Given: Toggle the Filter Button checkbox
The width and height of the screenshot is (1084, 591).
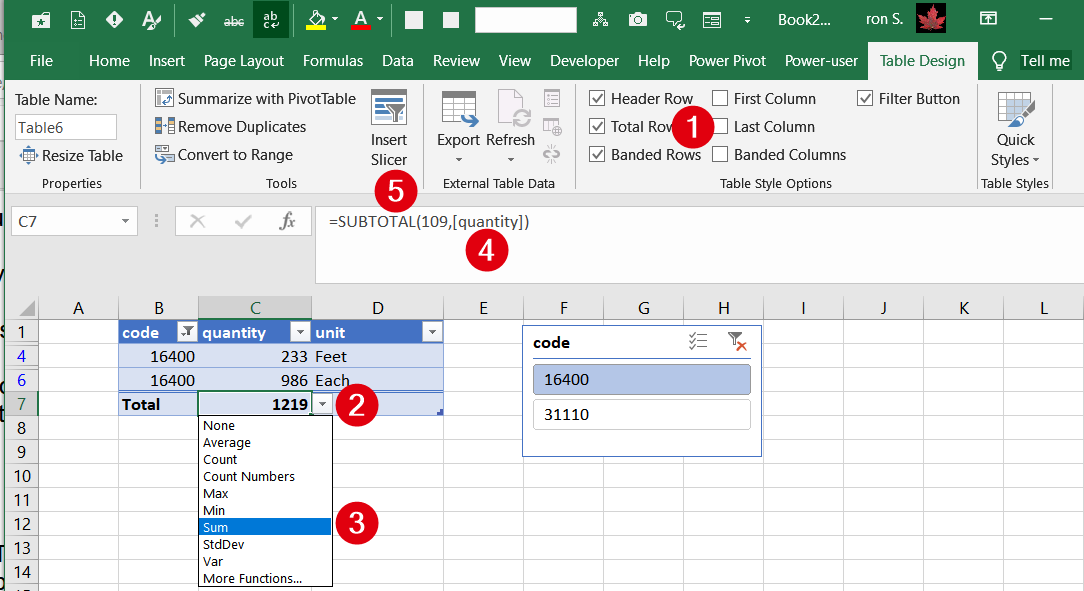Looking at the screenshot, I should pyautogui.click(x=865, y=99).
